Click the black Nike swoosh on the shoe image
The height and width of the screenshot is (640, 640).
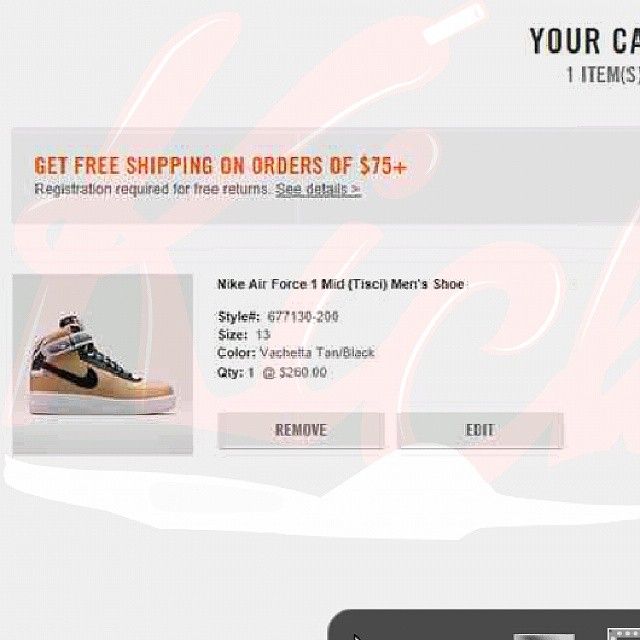click(x=78, y=376)
